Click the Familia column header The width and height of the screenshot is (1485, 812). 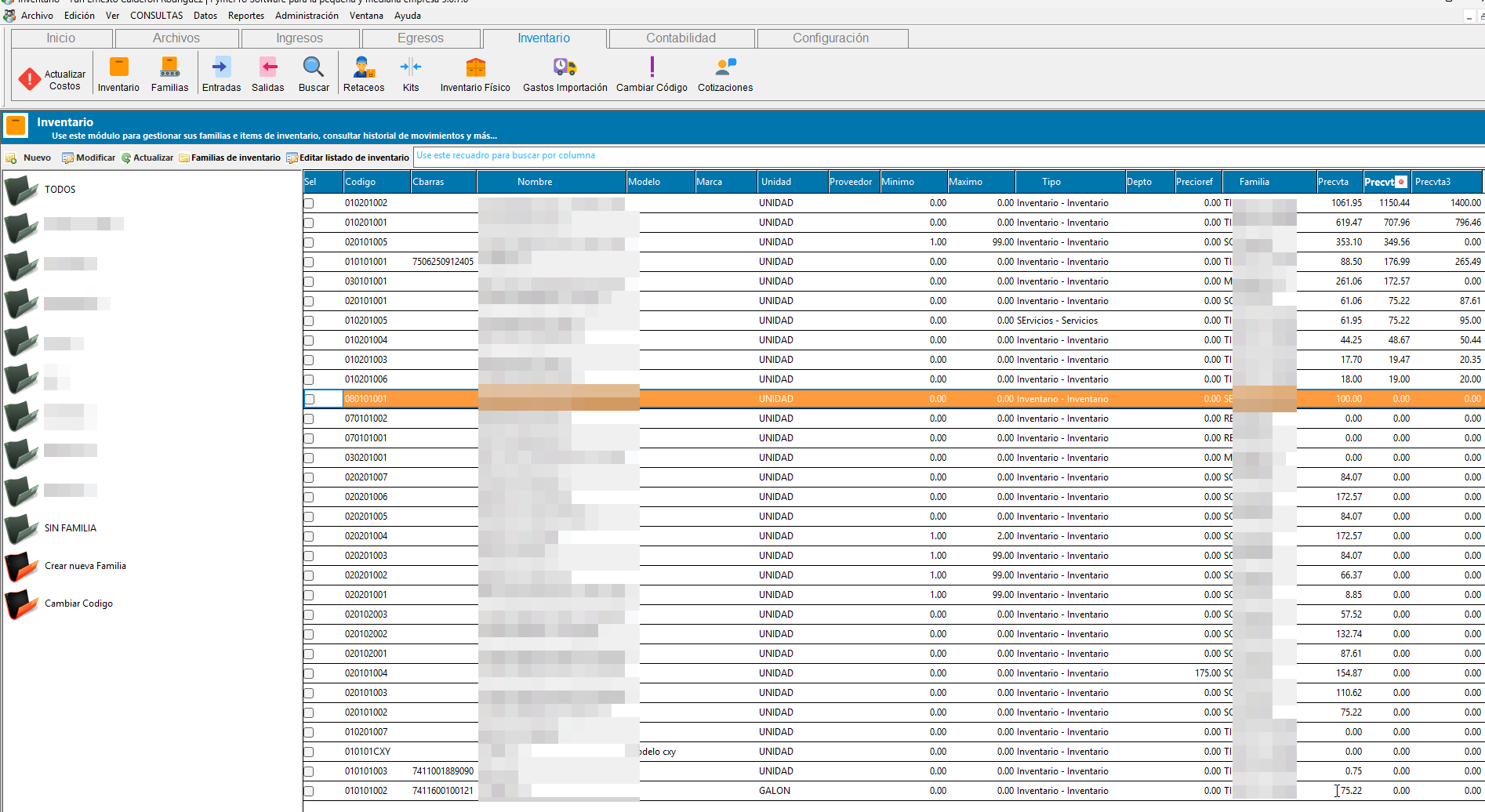1269,182
